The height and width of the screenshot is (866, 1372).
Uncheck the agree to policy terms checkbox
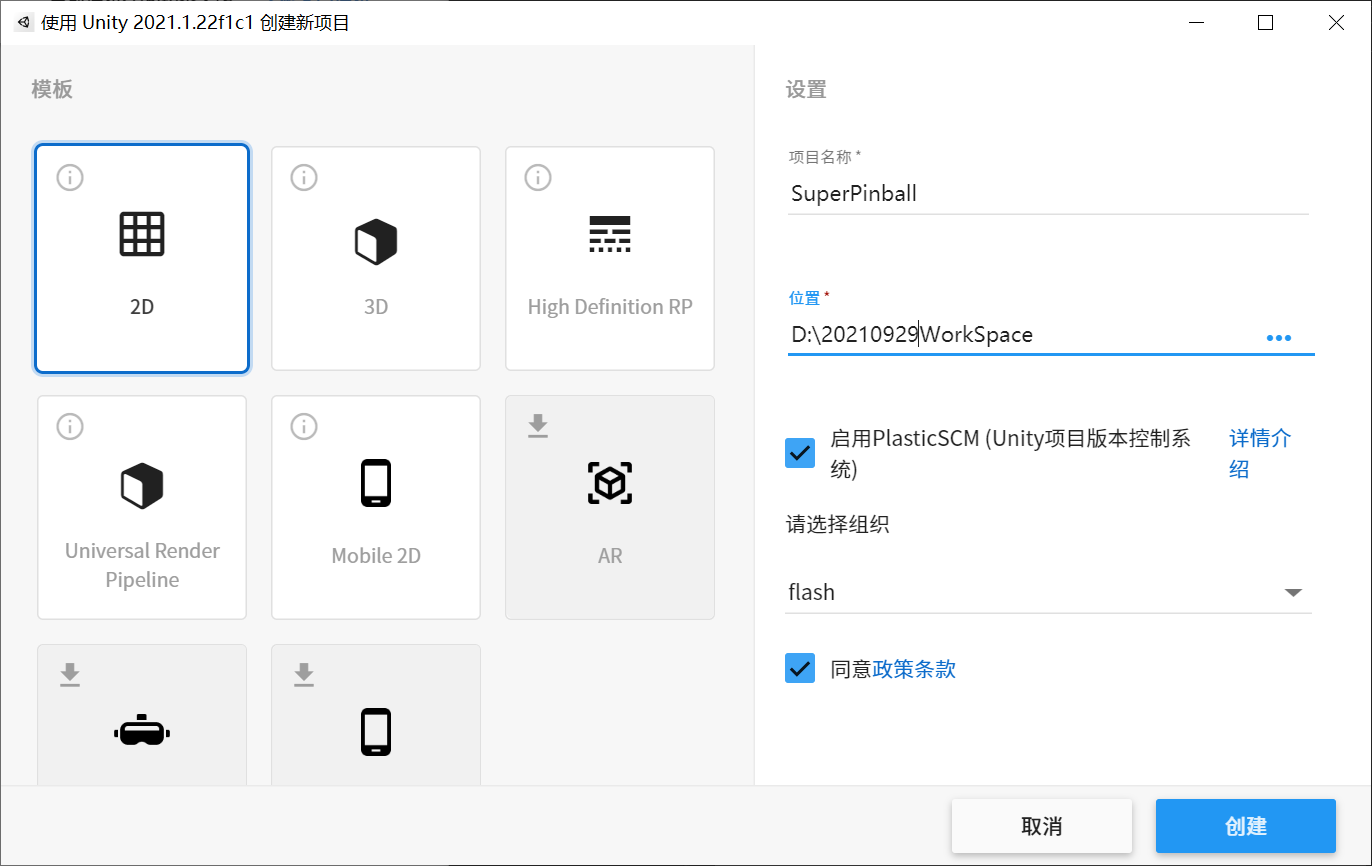(x=800, y=669)
